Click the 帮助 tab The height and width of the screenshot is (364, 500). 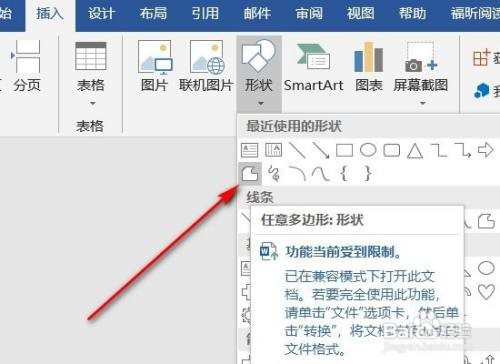pos(413,14)
